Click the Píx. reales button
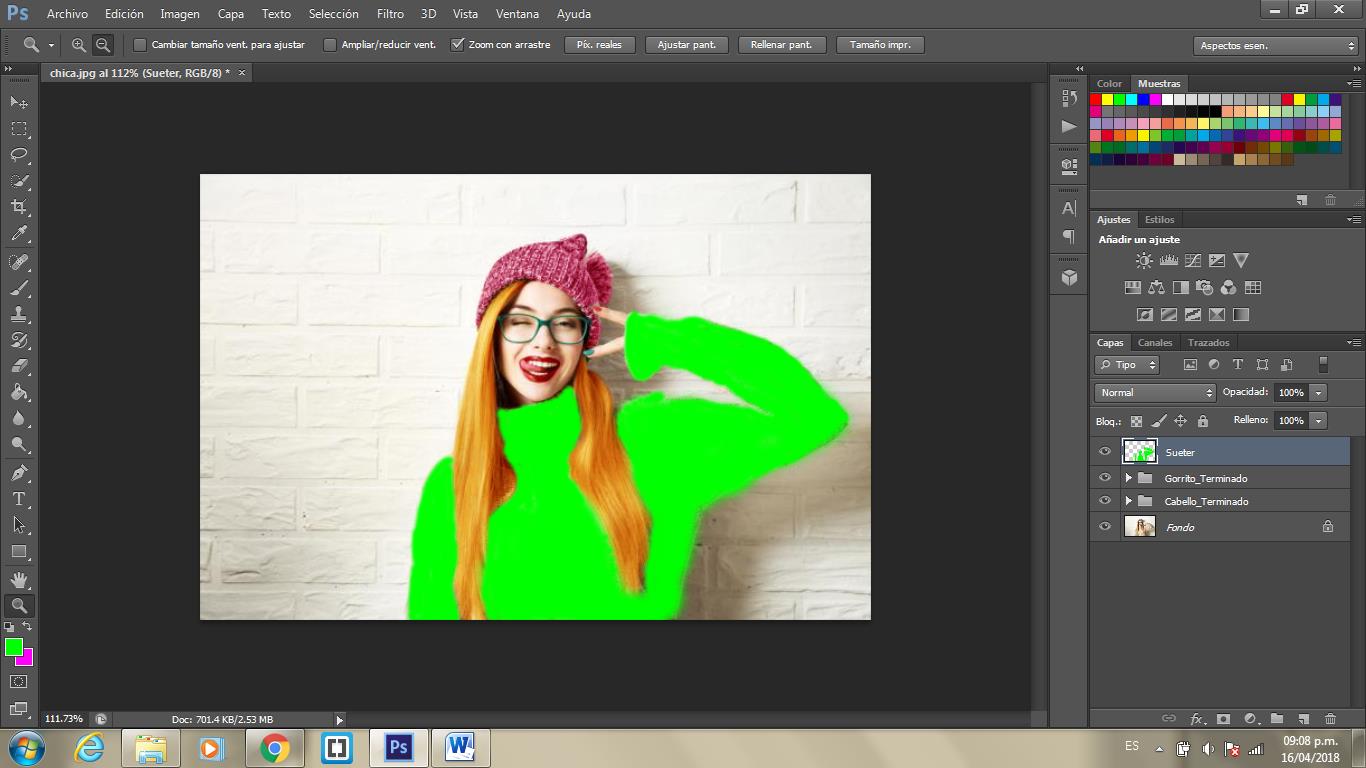Image resolution: width=1366 pixels, height=768 pixels. (x=599, y=45)
